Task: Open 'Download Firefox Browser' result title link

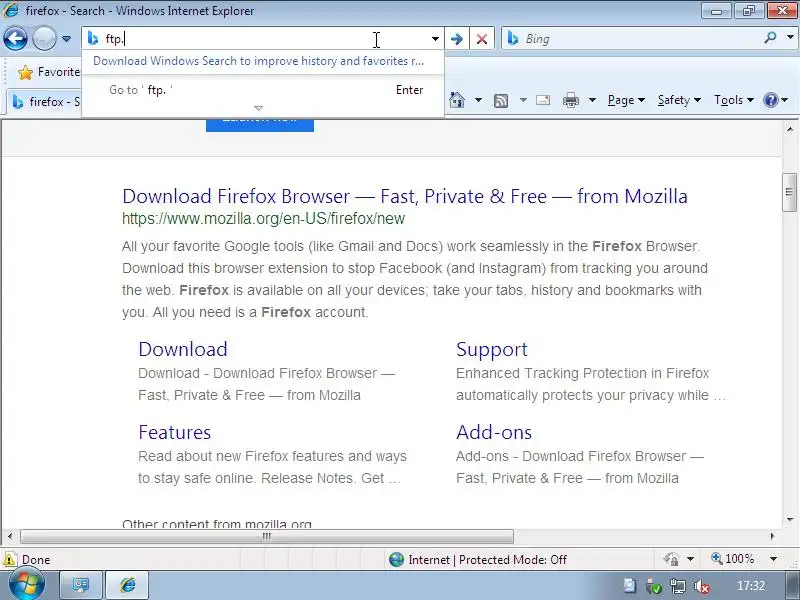Action: [405, 196]
